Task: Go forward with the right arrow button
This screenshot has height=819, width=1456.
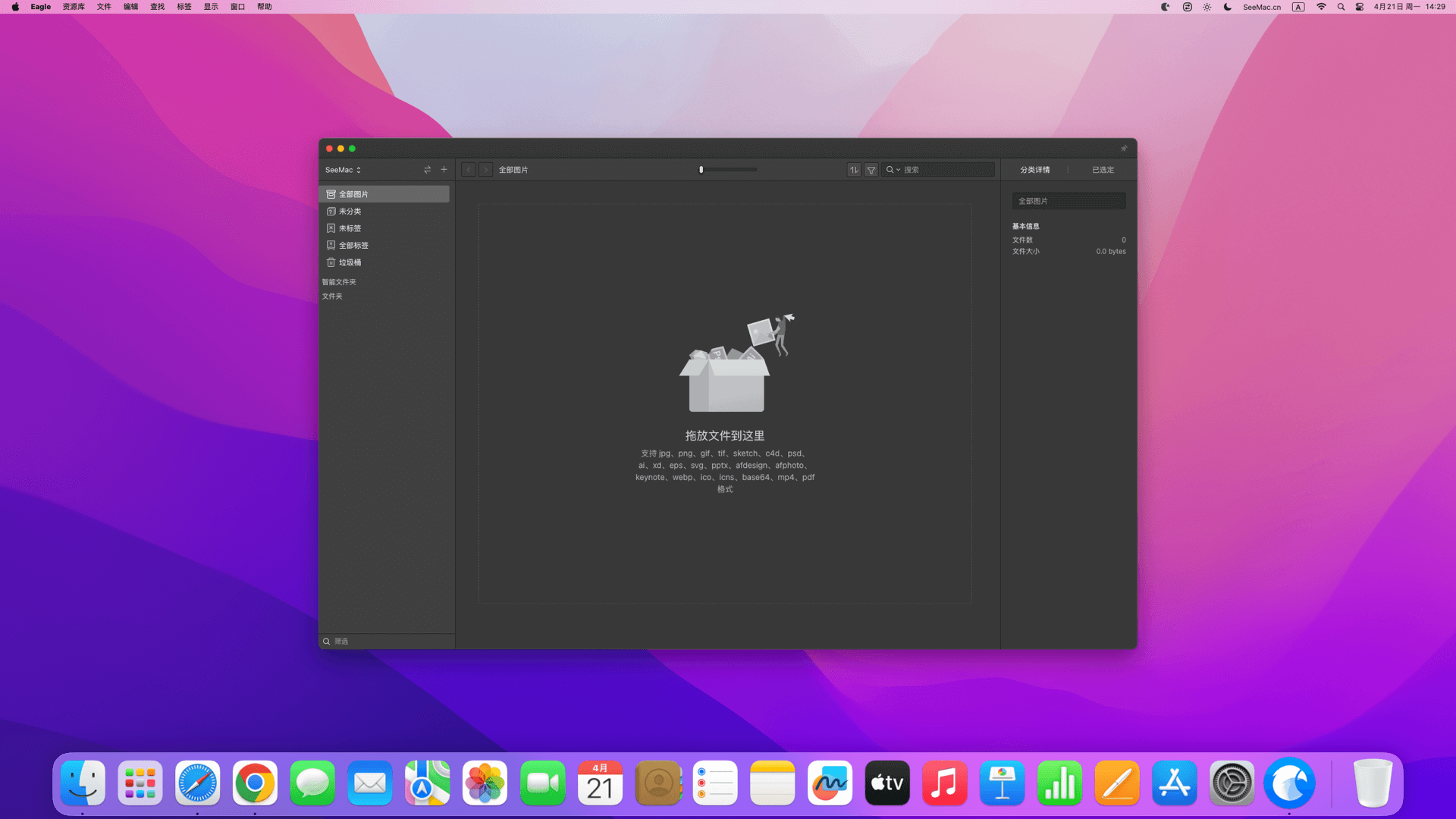Action: click(x=486, y=170)
